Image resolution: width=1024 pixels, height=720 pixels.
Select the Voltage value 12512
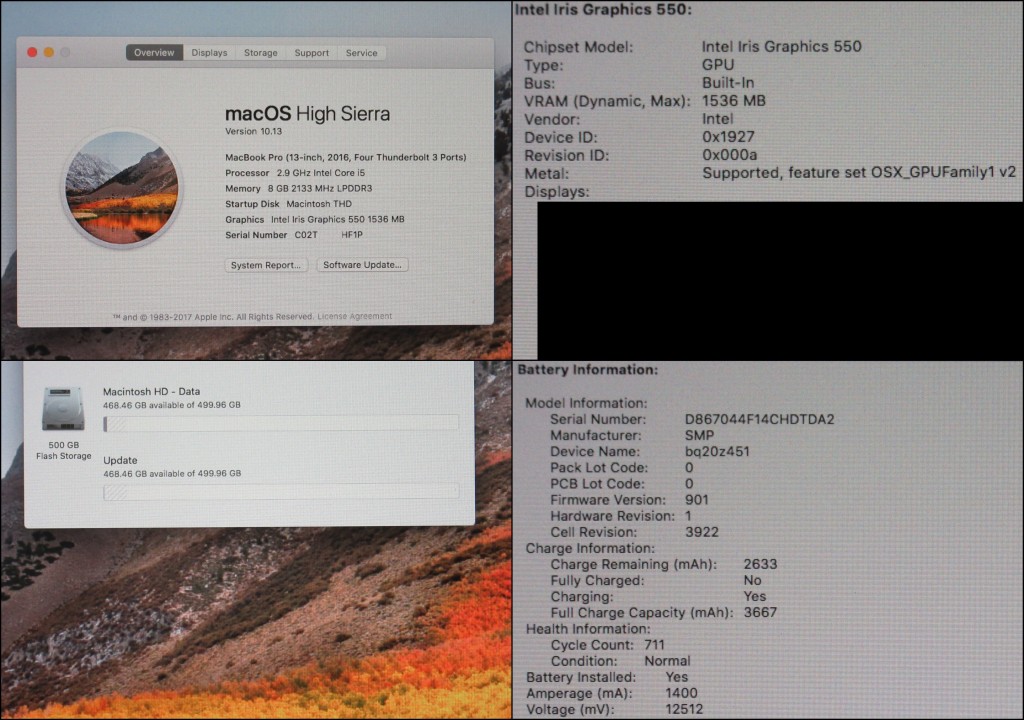(684, 710)
